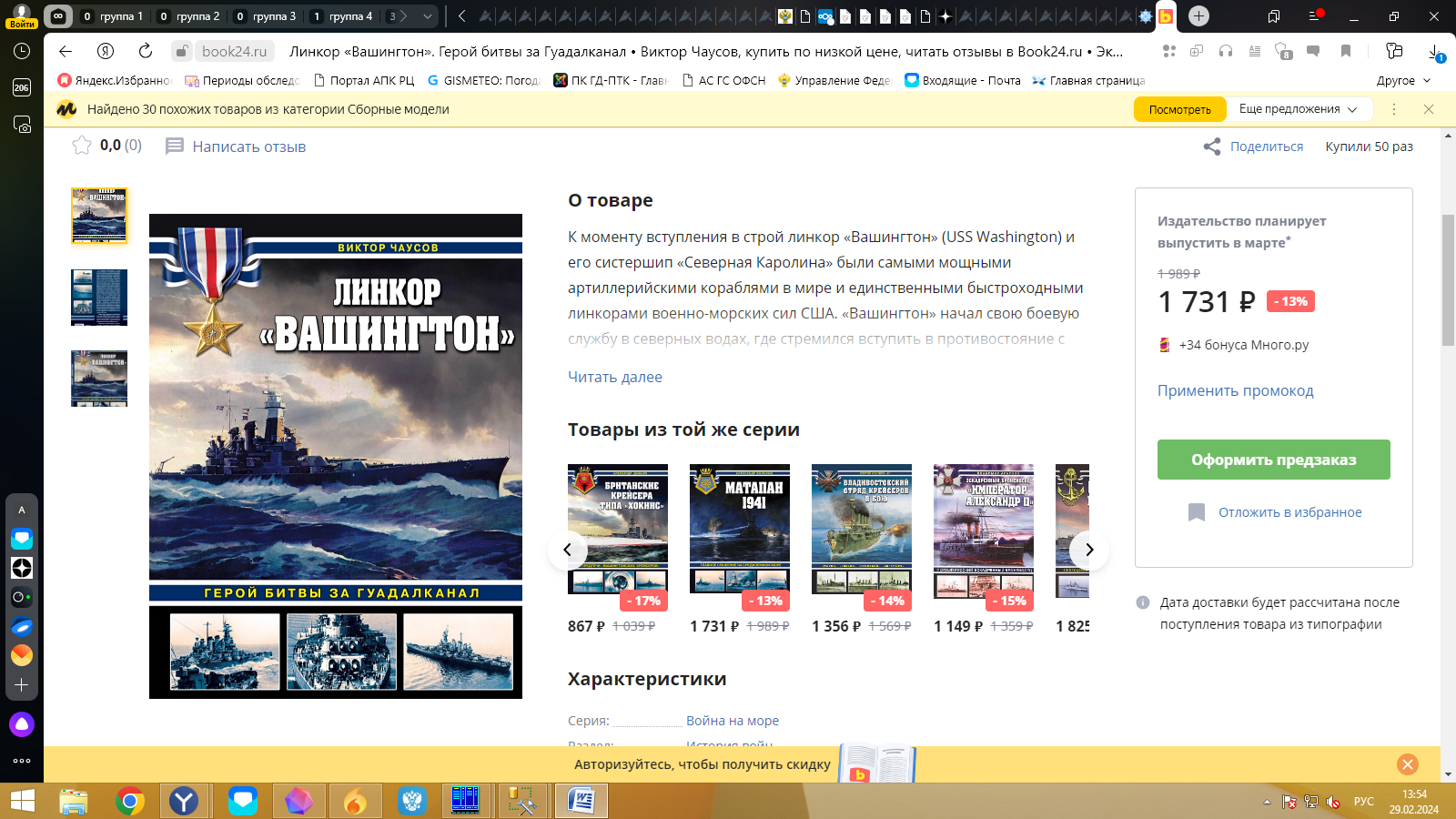Click Оформить предзаказ button
This screenshot has height=819, width=1456.
tap(1274, 460)
